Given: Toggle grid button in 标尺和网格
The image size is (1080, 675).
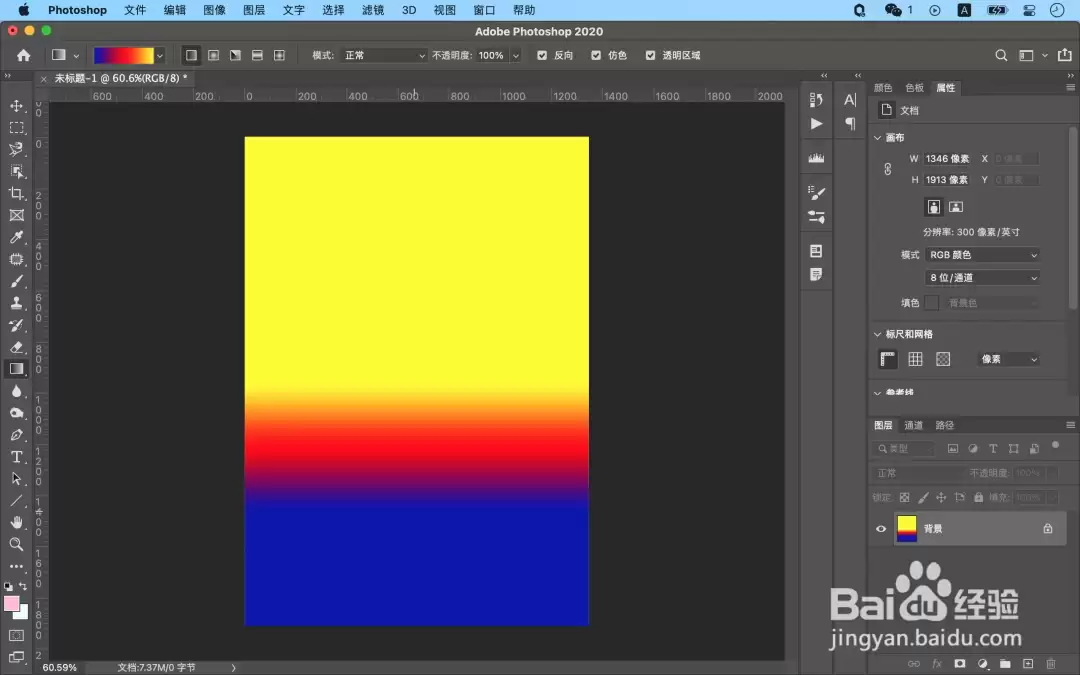Looking at the screenshot, I should click(x=915, y=359).
